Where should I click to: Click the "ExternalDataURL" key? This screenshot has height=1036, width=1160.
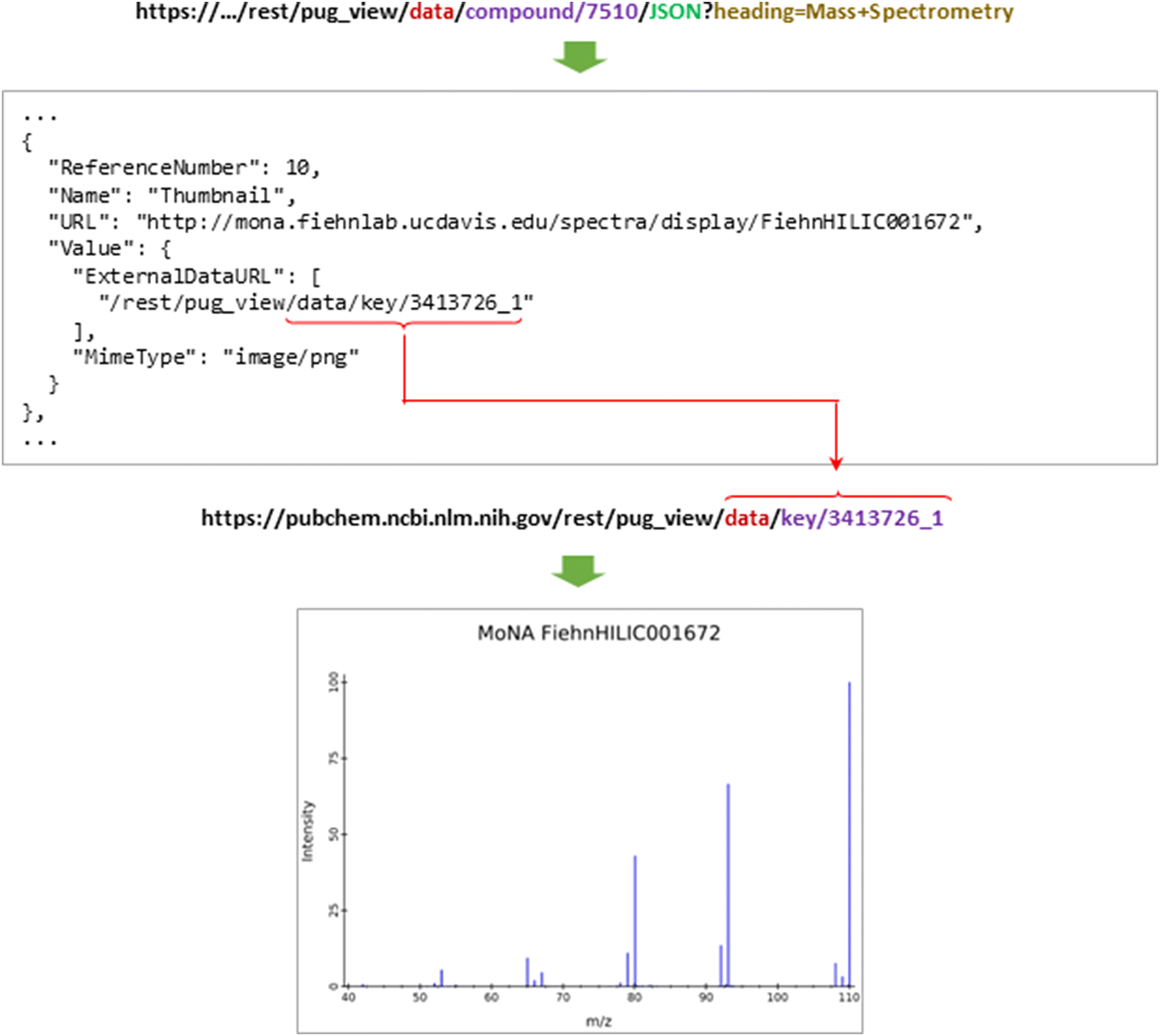tap(180, 276)
